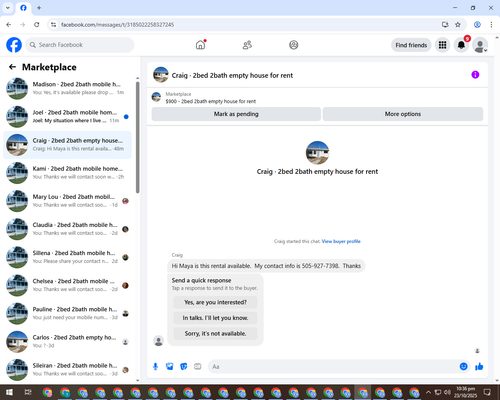Open the Friends icon in top navigation
Screen dimensions: 500x400
click(x=247, y=45)
